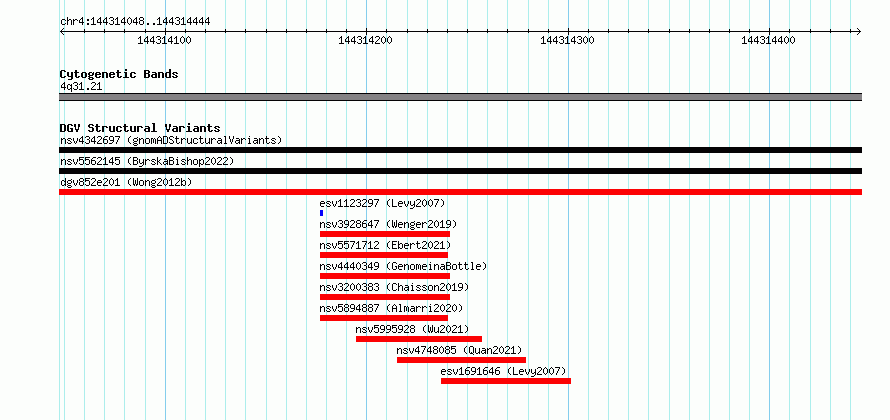
Task: Select the red bar under esv1691646
Action: click(506, 381)
